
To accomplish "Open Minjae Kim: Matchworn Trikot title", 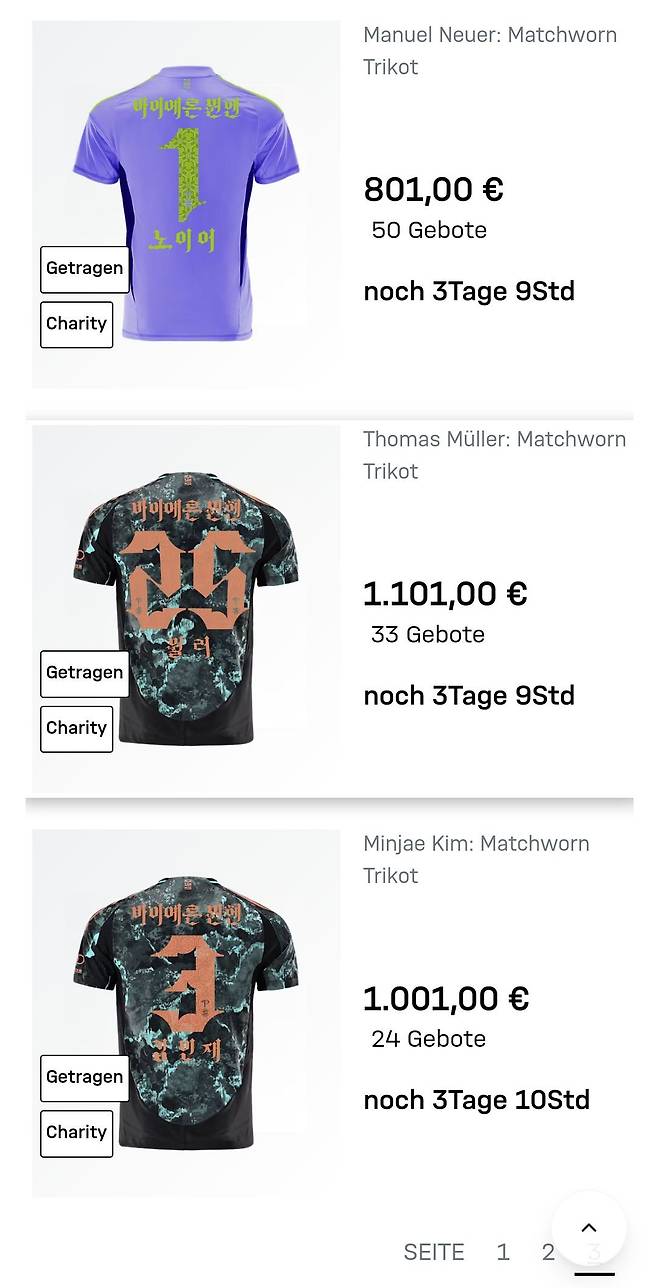I will coord(476,859).
